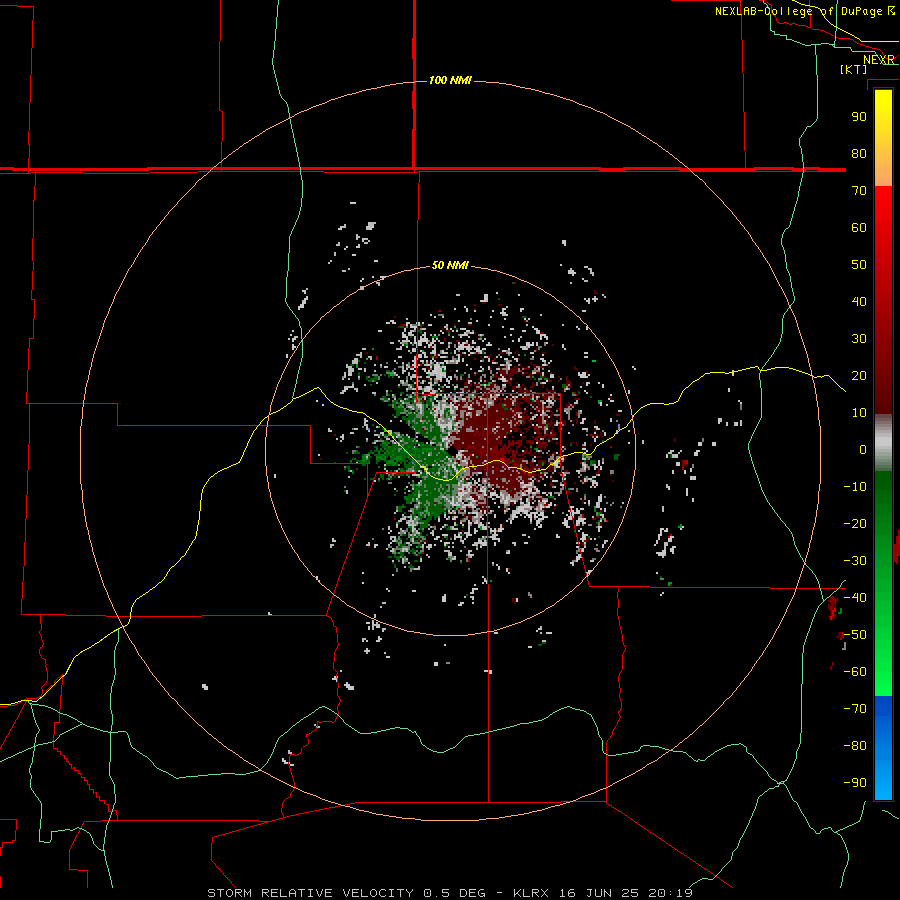Select the 50 value on velocity scale

tap(859, 265)
